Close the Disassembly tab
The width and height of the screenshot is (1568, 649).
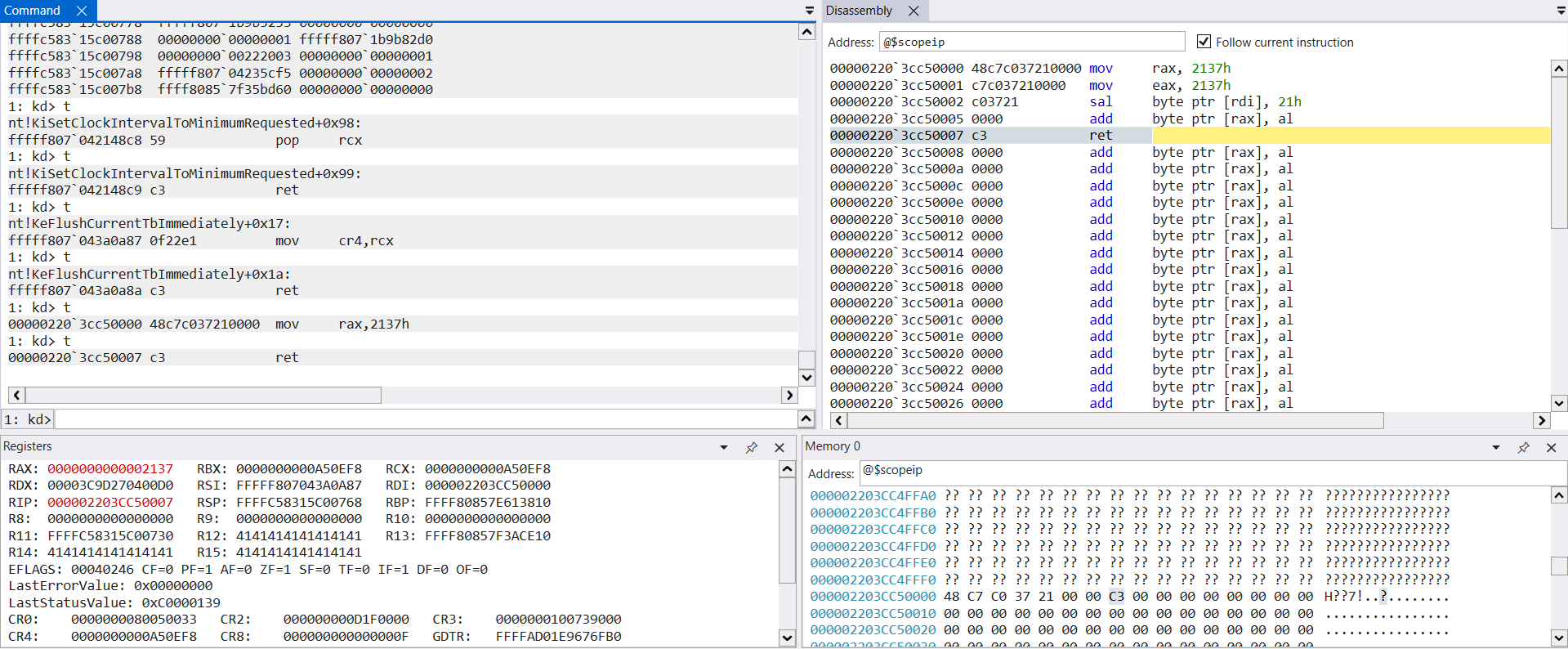[x=914, y=11]
